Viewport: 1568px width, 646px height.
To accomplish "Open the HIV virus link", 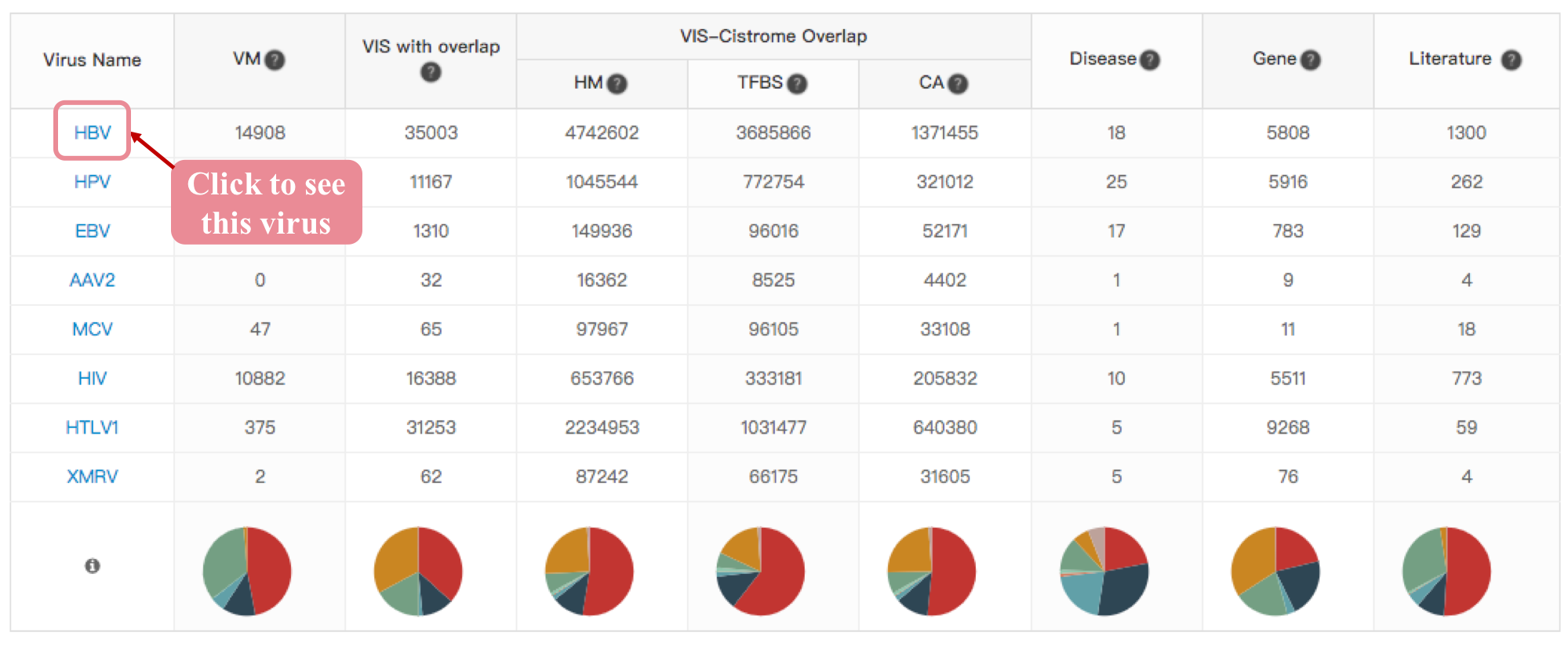I will [x=93, y=379].
